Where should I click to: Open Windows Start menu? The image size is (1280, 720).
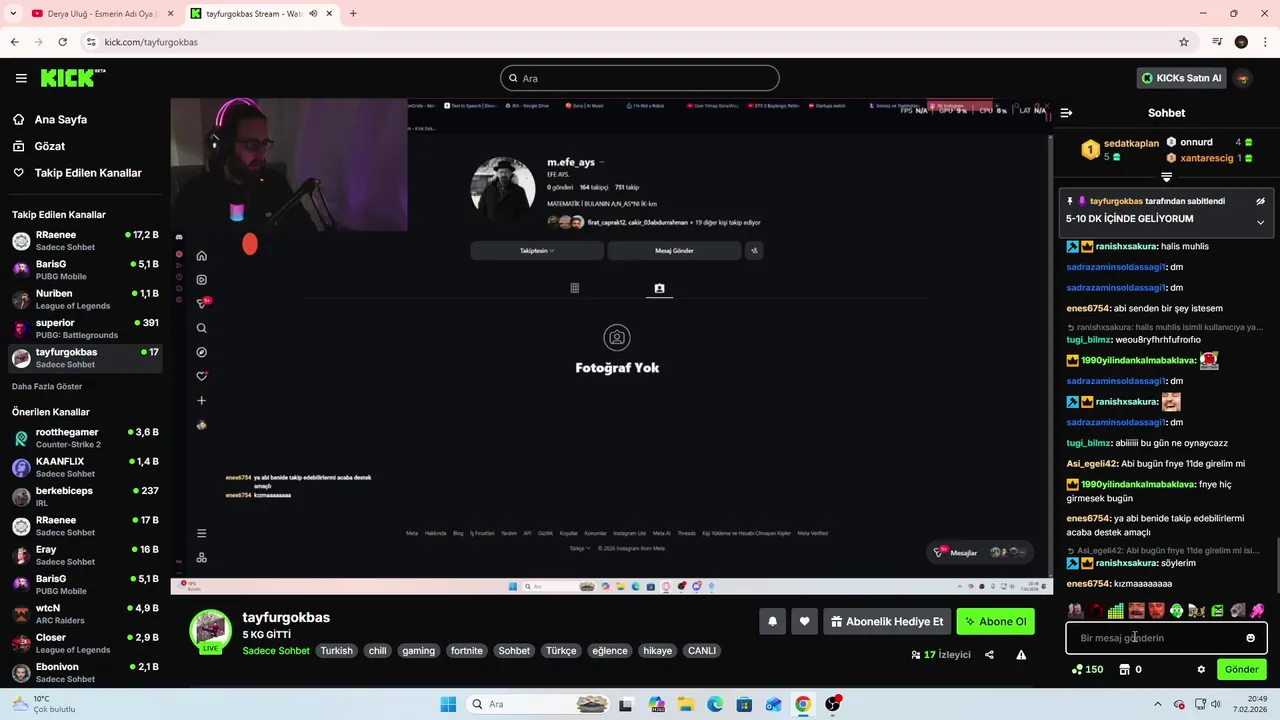pyautogui.click(x=448, y=704)
